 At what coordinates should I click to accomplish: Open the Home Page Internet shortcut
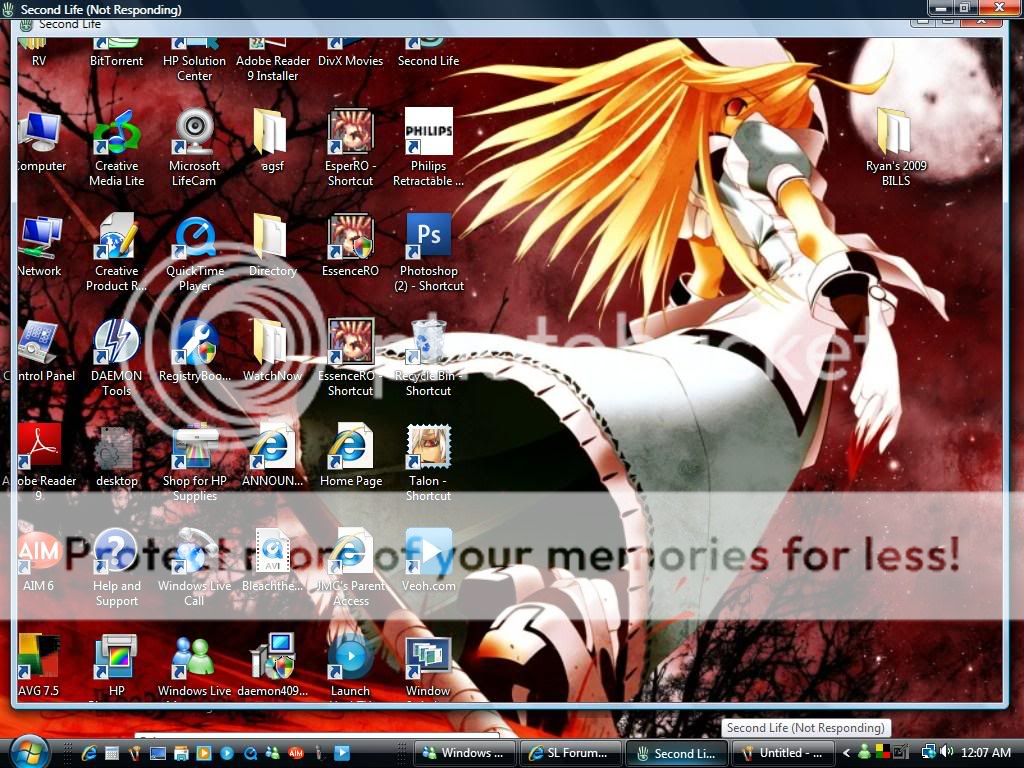click(x=351, y=457)
